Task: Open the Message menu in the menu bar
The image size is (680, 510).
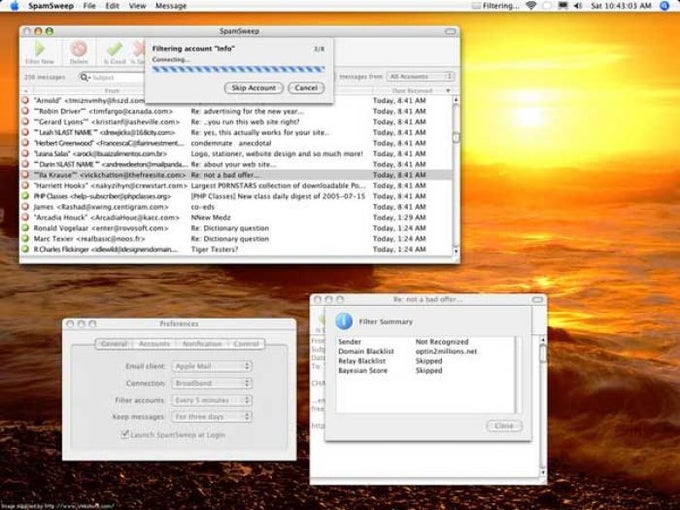Action: coord(171,6)
